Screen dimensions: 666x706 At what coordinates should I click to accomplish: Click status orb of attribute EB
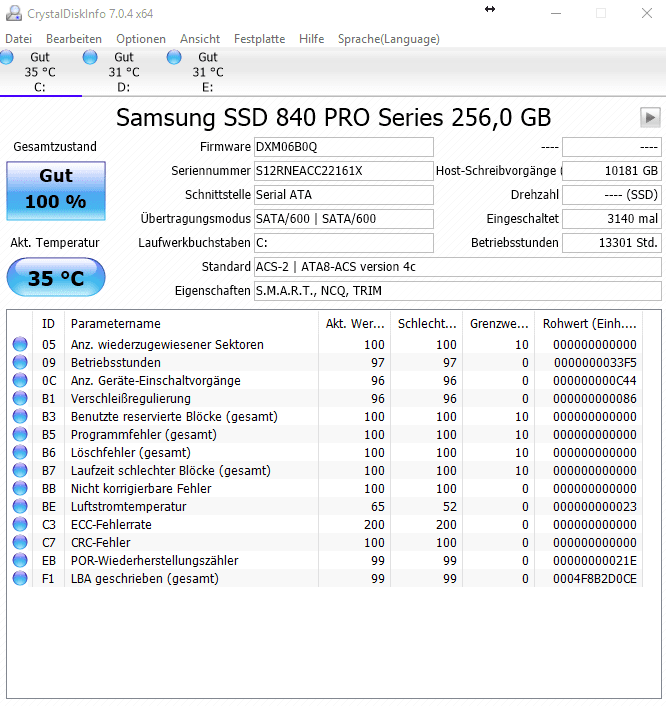[20, 561]
